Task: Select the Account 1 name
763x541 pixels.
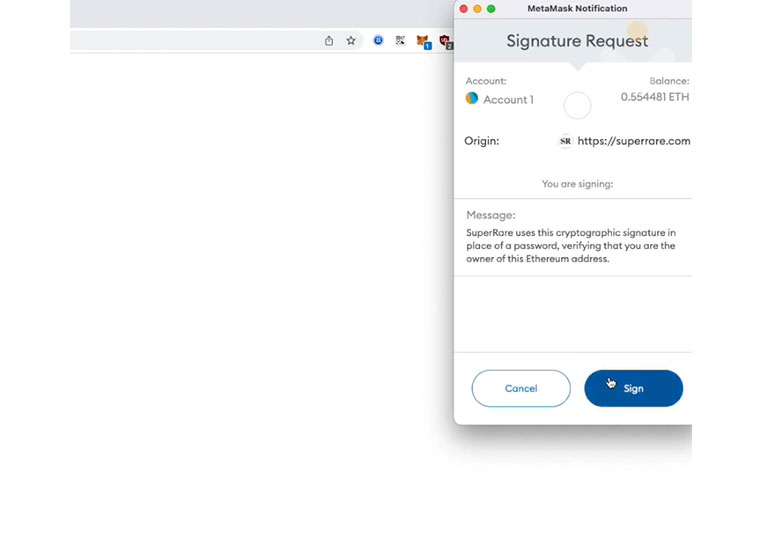Action: pyautogui.click(x=509, y=100)
